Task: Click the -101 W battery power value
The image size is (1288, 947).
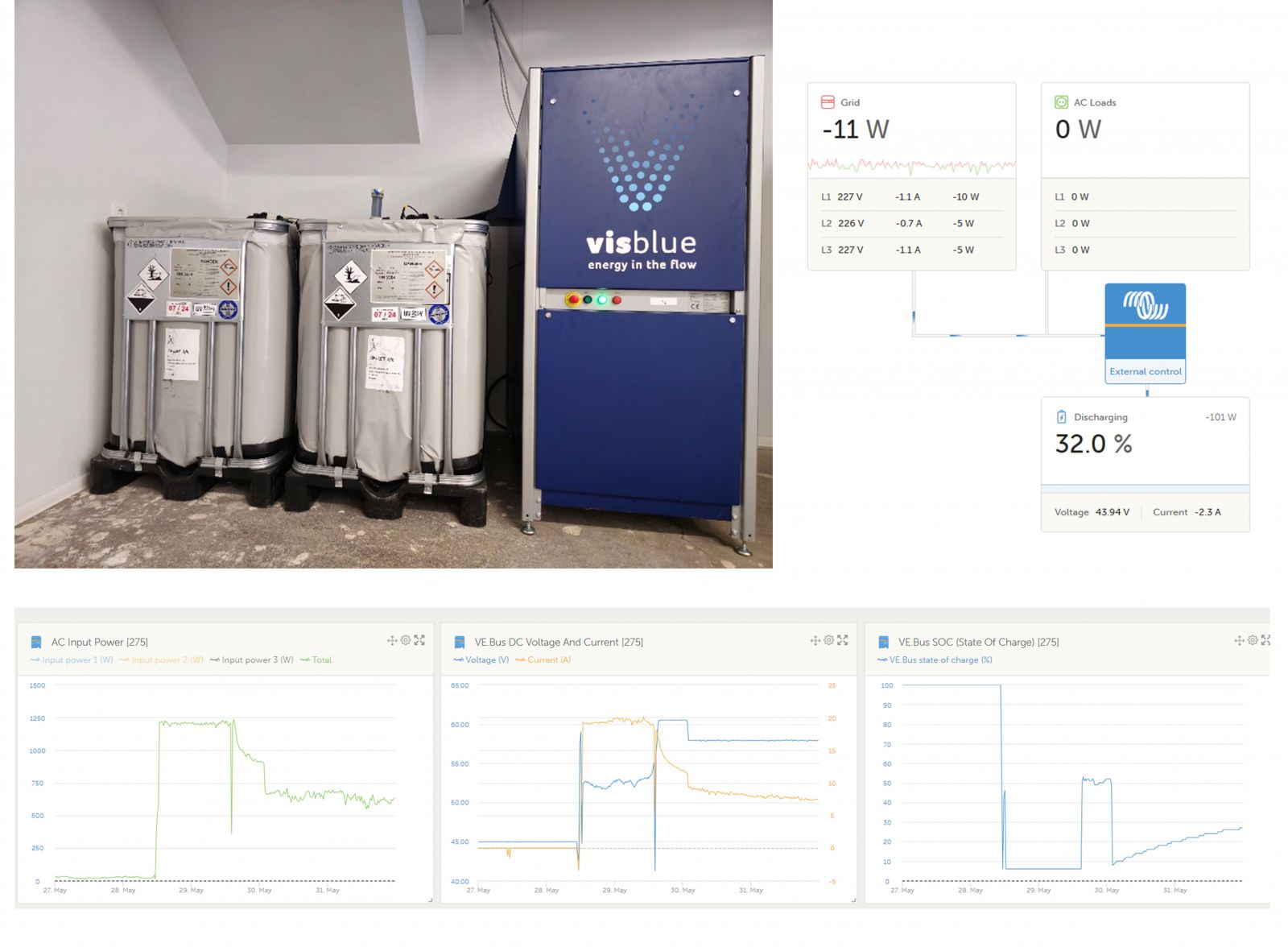Action: tap(1220, 417)
